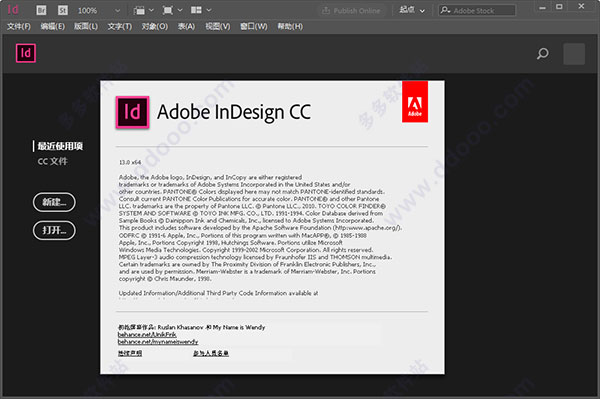This screenshot has width=600, height=399.
Task: Click the credits list link in about dialog
Action: click(x=211, y=353)
